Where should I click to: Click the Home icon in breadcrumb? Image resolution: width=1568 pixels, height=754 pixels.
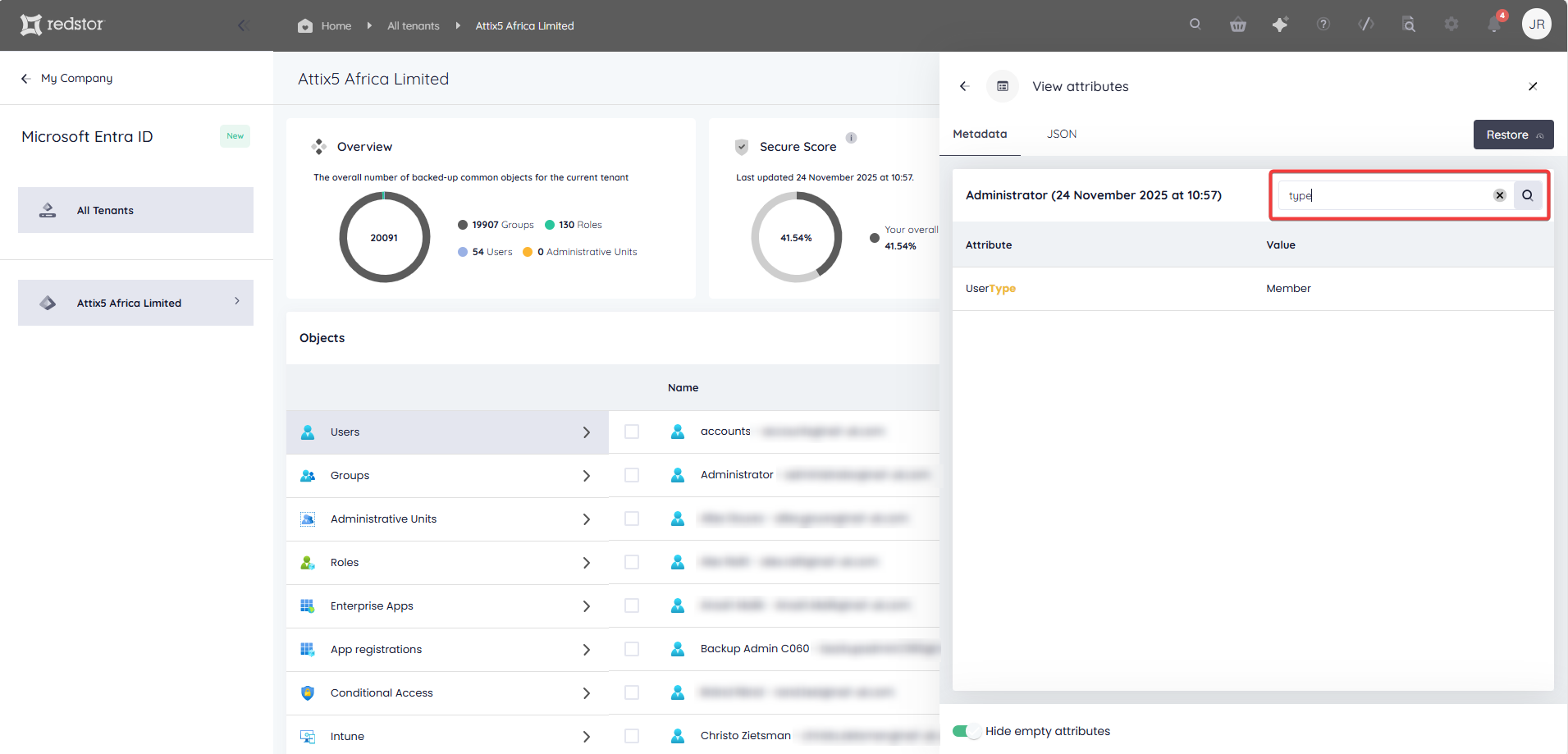click(x=305, y=25)
